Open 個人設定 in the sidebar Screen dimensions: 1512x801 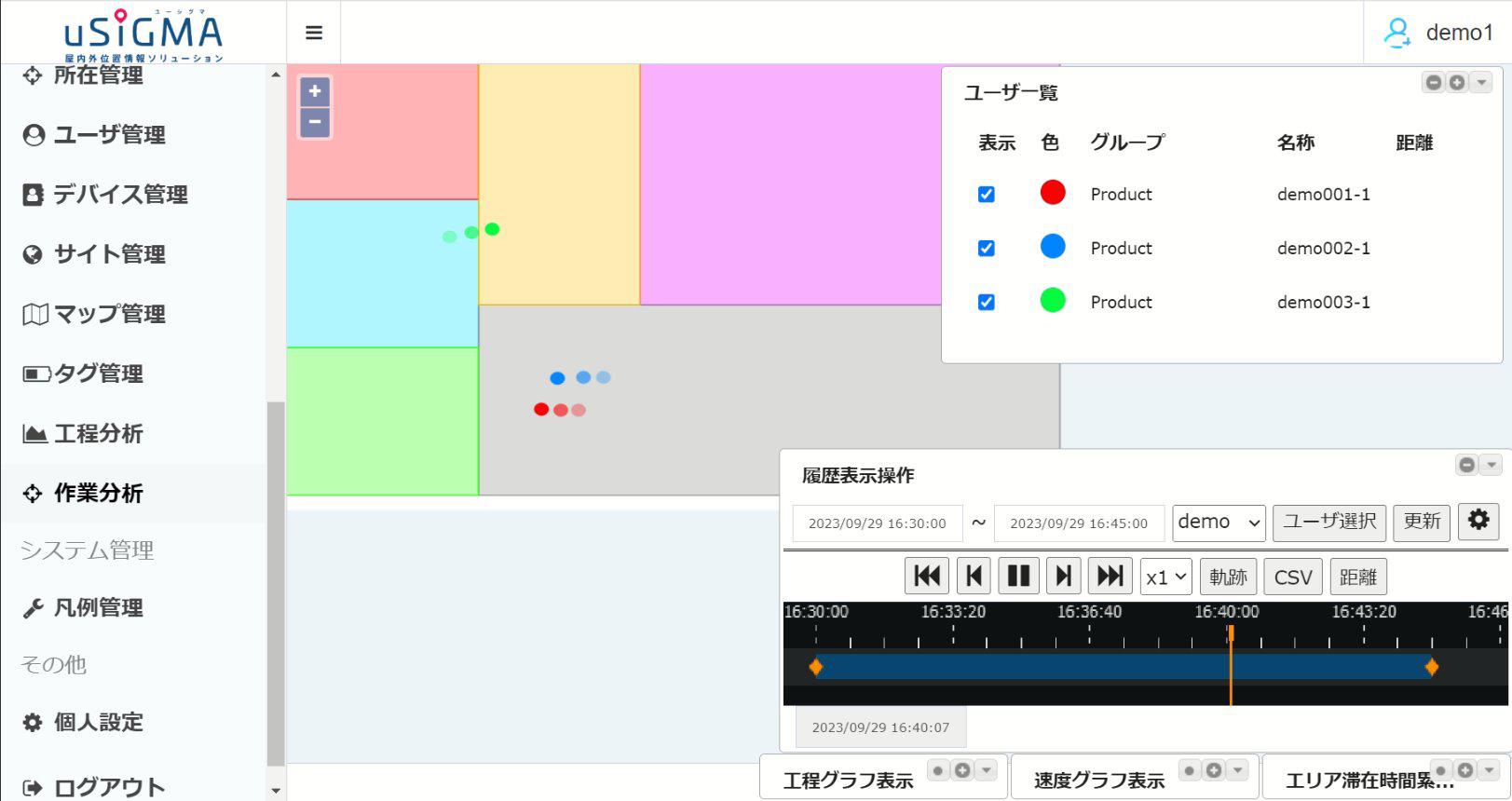click(x=83, y=722)
